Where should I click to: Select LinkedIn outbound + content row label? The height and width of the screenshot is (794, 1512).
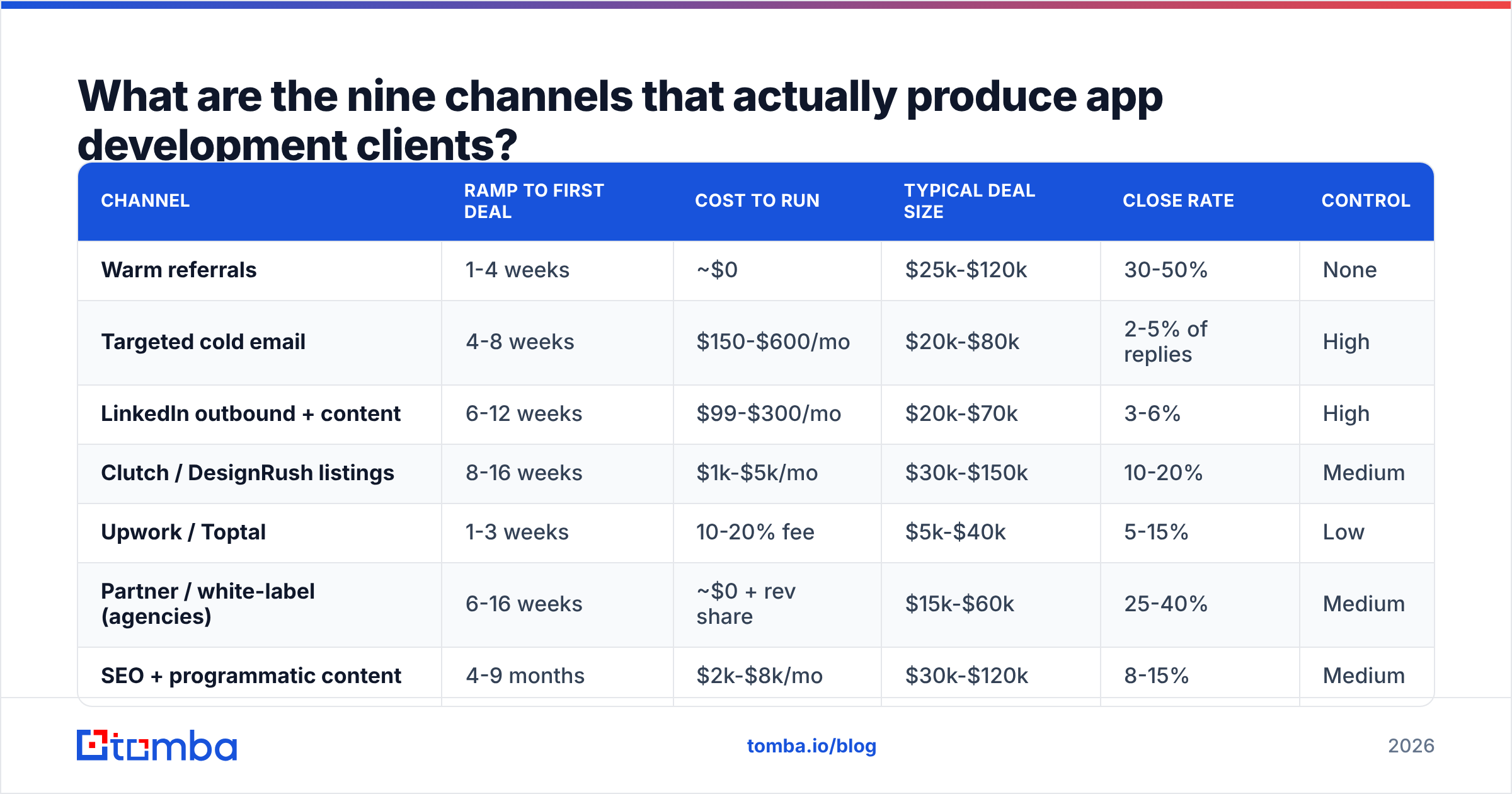(x=251, y=413)
